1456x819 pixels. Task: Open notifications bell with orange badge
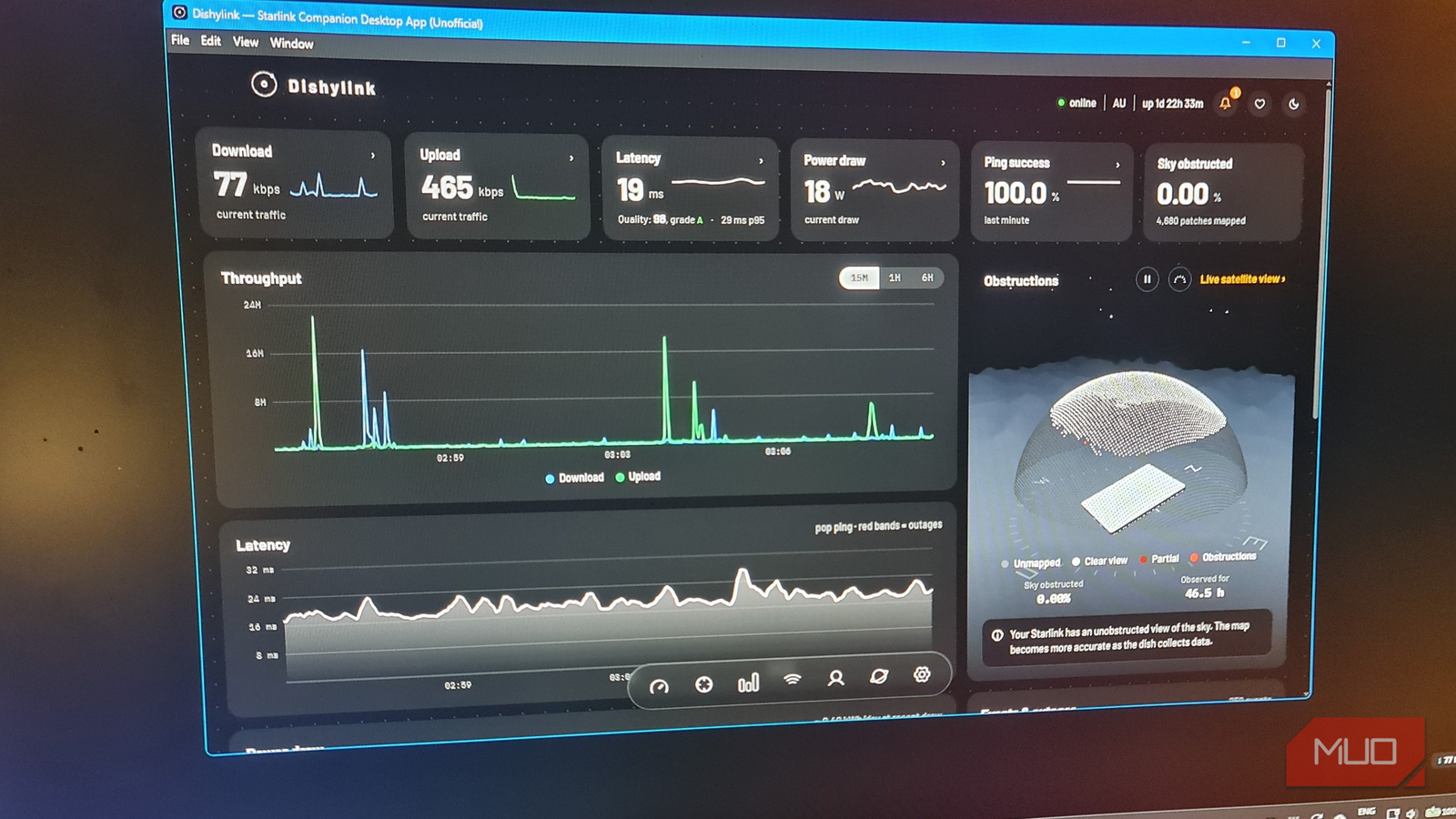point(1227,102)
